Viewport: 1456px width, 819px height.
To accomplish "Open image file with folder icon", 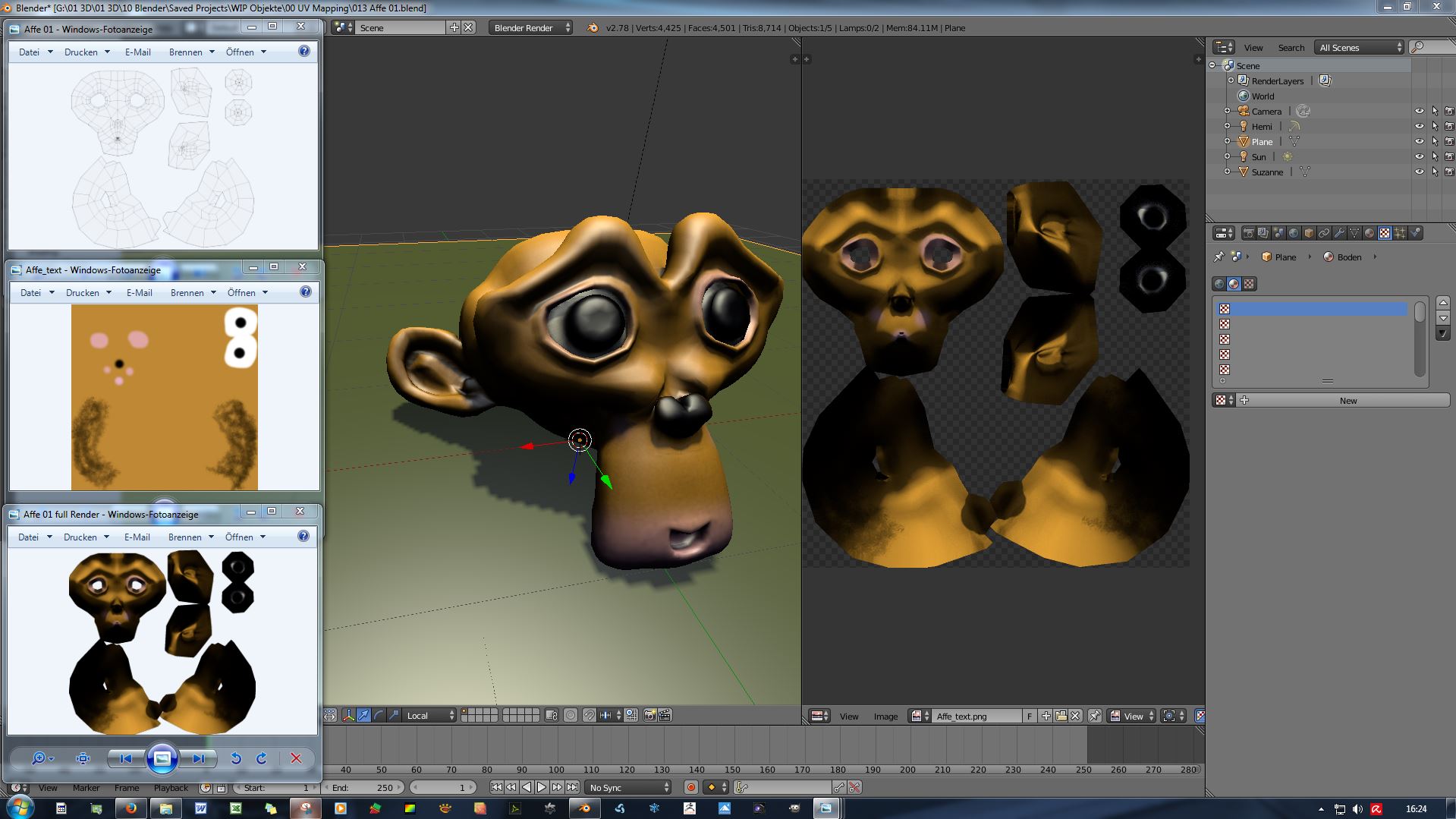I will tap(1061, 716).
